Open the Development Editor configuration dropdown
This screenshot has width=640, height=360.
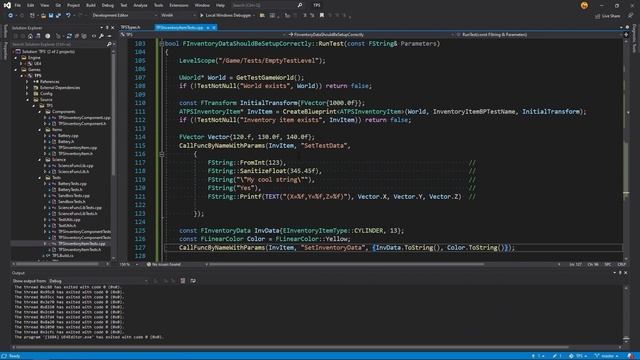(x=124, y=16)
